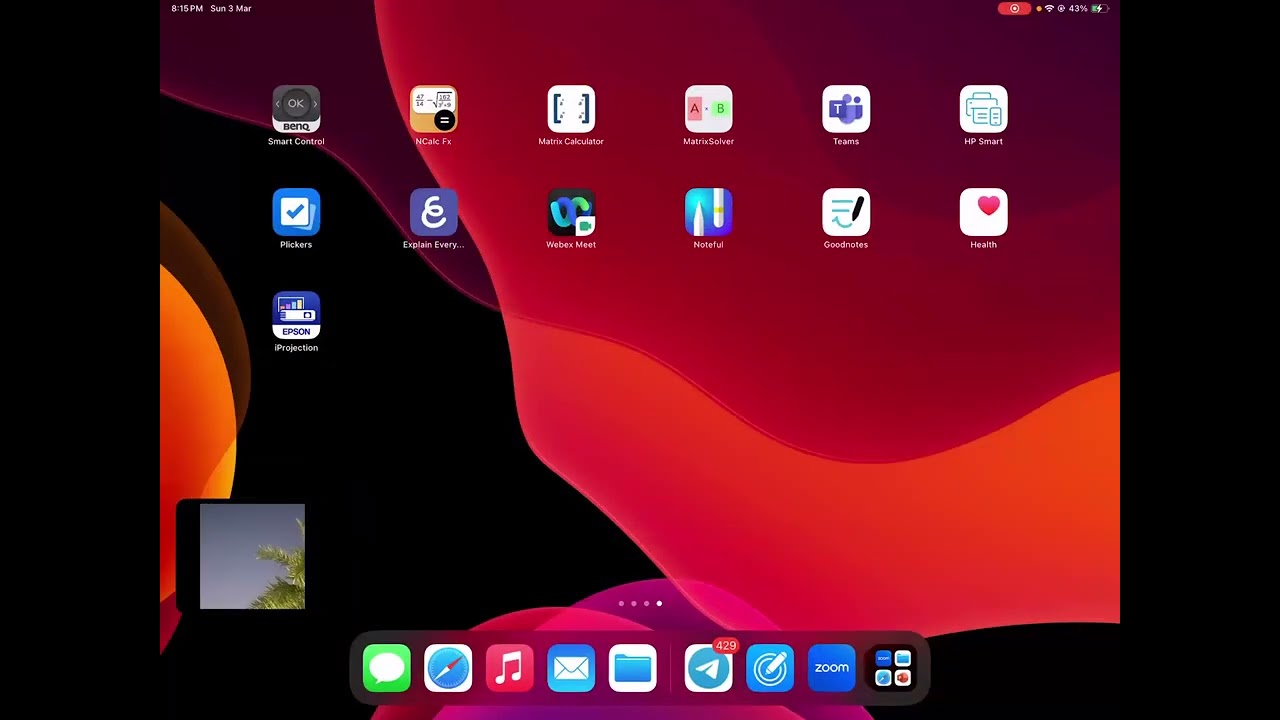
Task: Launch the MatrixSolver app
Action: [x=709, y=109]
